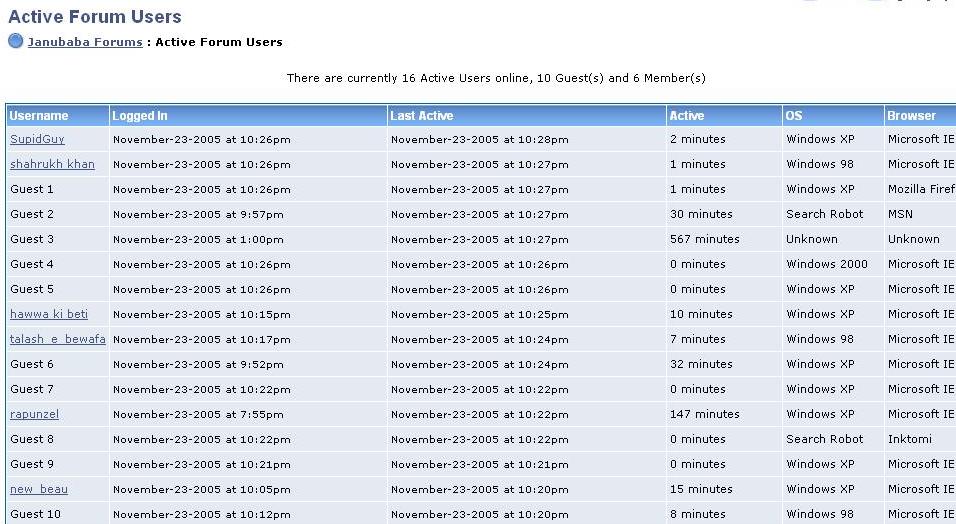Open shahrukh khan's profile link
Image resolution: width=956 pixels, height=524 pixels.
click(x=52, y=164)
